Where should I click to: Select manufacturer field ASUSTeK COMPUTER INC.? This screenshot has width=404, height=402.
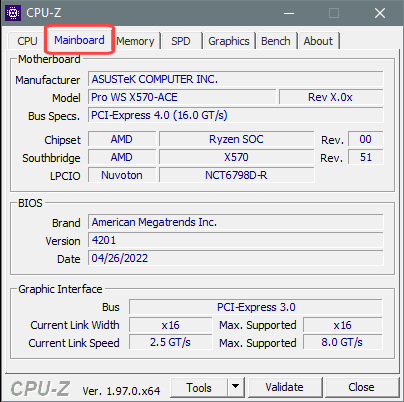click(x=236, y=79)
